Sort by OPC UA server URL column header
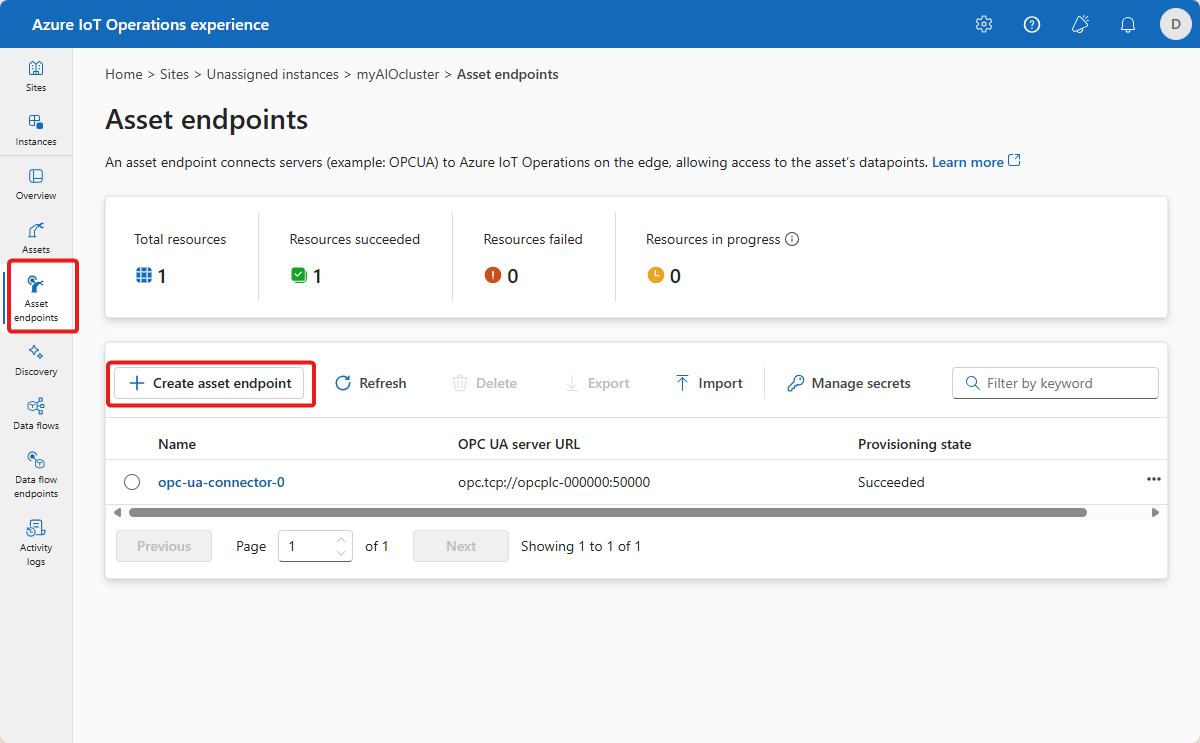Screen dimensions: 1200x743 point(520,444)
